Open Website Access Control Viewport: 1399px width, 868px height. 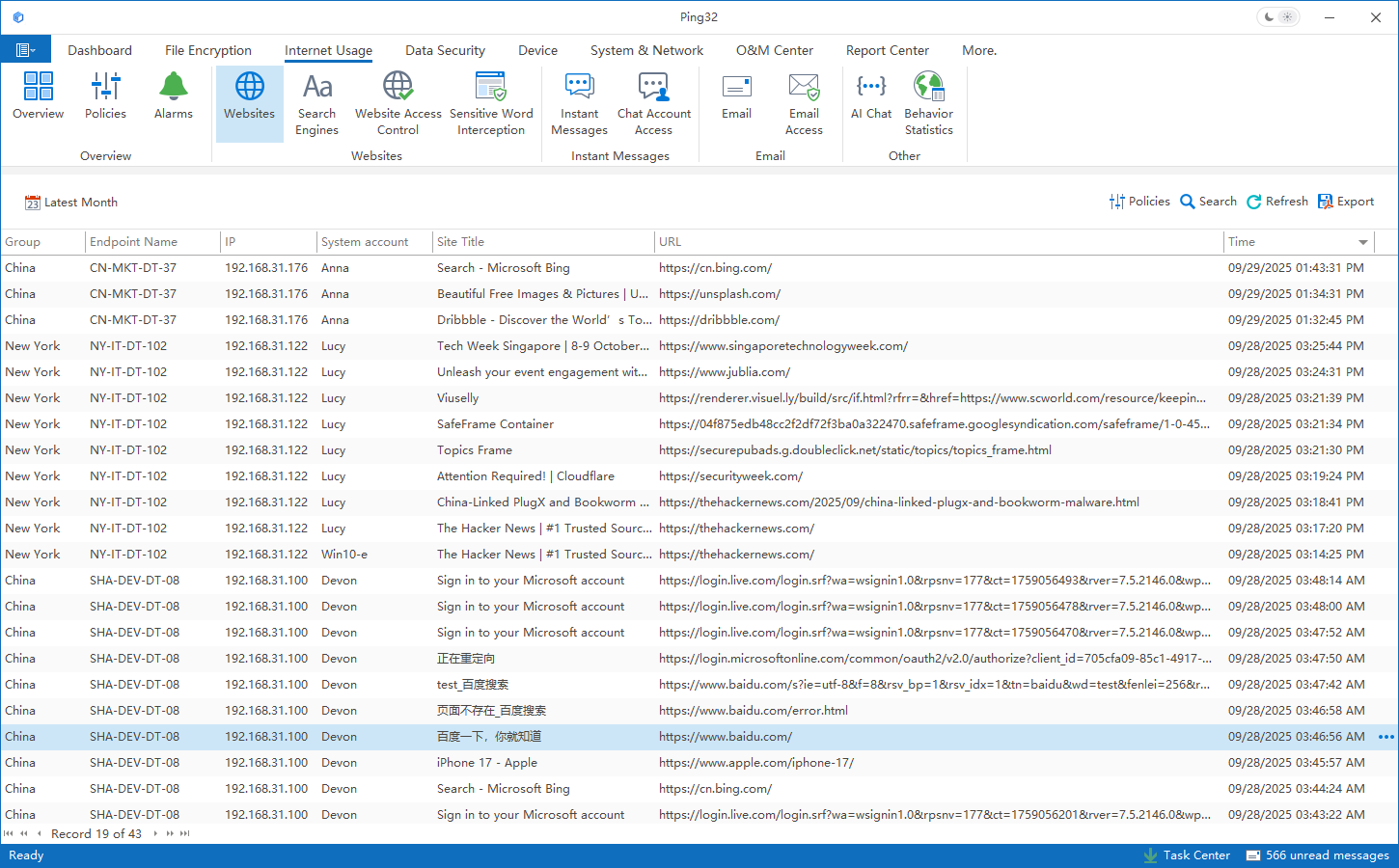pyautogui.click(x=398, y=103)
